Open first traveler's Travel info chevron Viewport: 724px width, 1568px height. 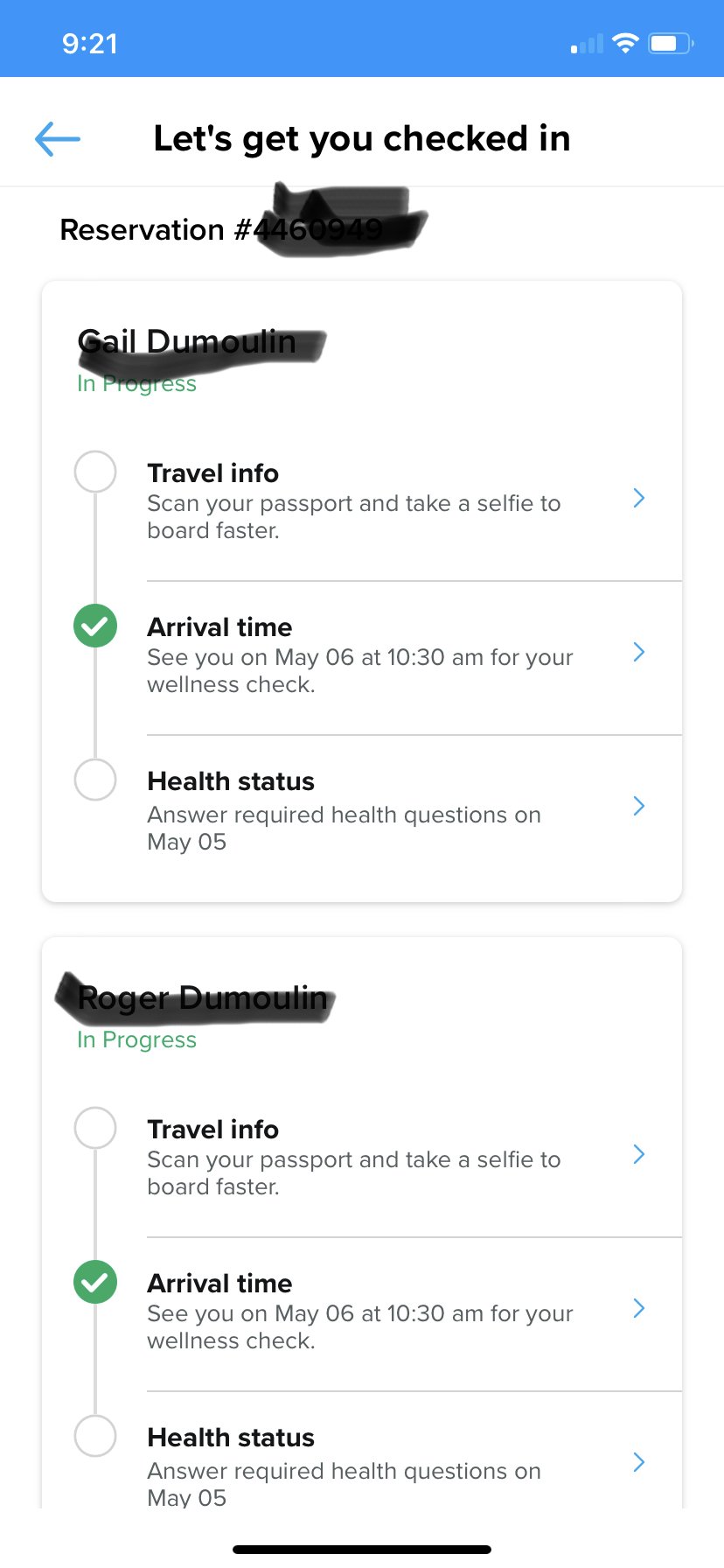[x=639, y=499]
